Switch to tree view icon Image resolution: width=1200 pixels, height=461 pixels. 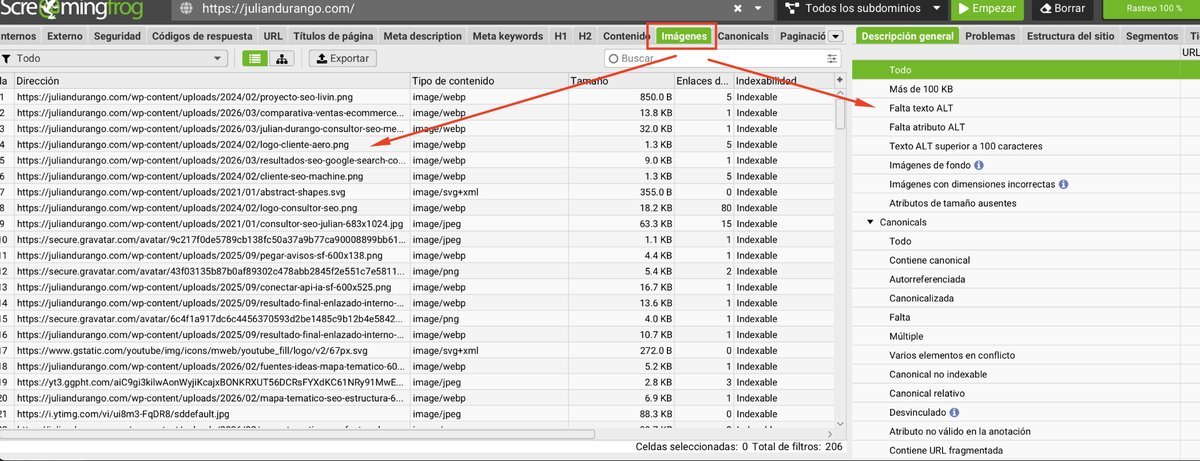[x=281, y=59]
